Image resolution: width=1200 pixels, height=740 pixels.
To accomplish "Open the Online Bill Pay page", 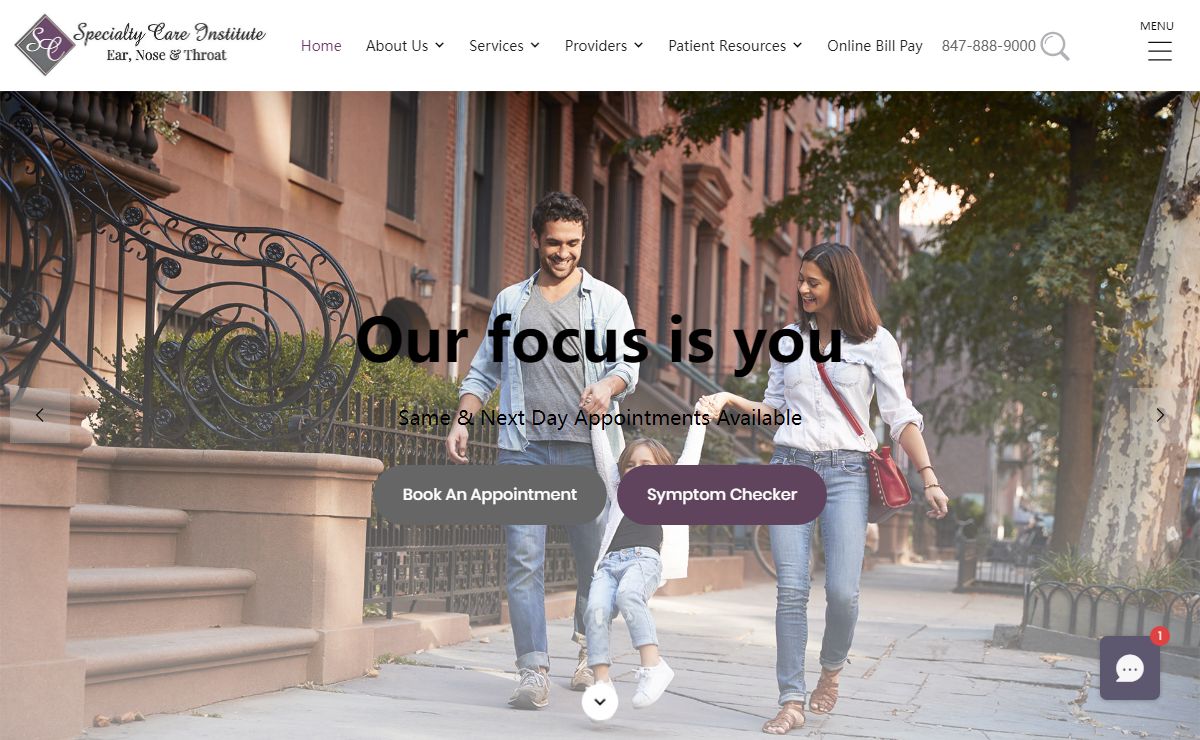I will click(875, 46).
